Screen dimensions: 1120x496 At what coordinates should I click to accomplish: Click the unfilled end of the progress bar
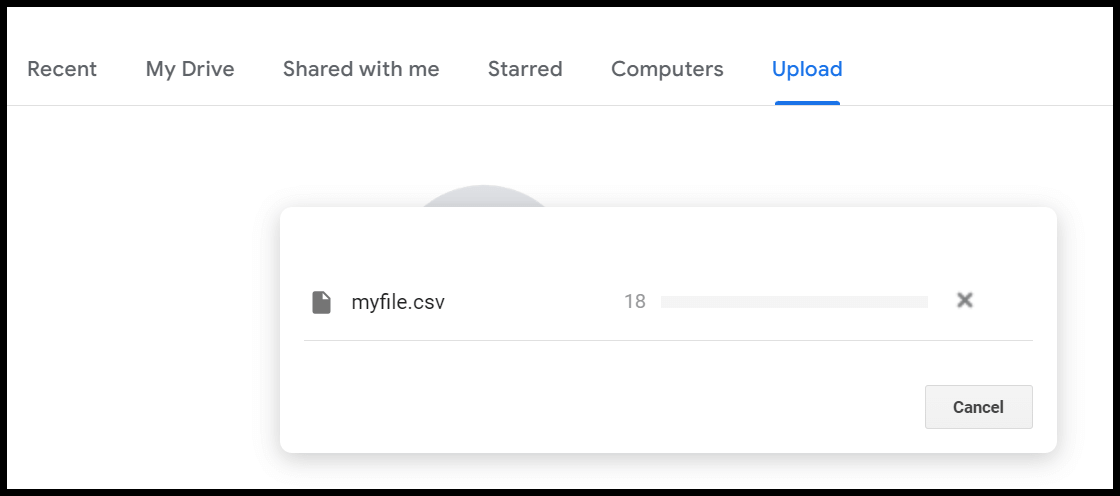893,302
